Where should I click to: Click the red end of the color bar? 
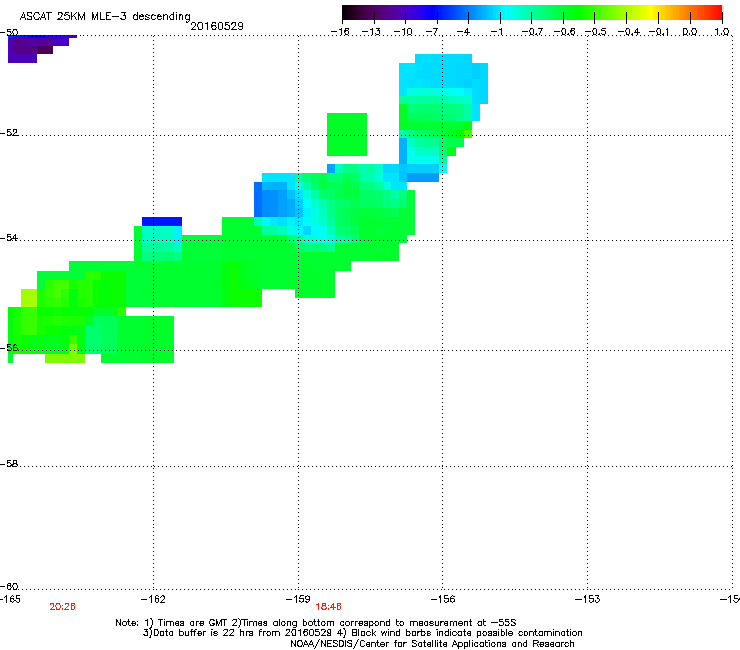click(x=717, y=12)
